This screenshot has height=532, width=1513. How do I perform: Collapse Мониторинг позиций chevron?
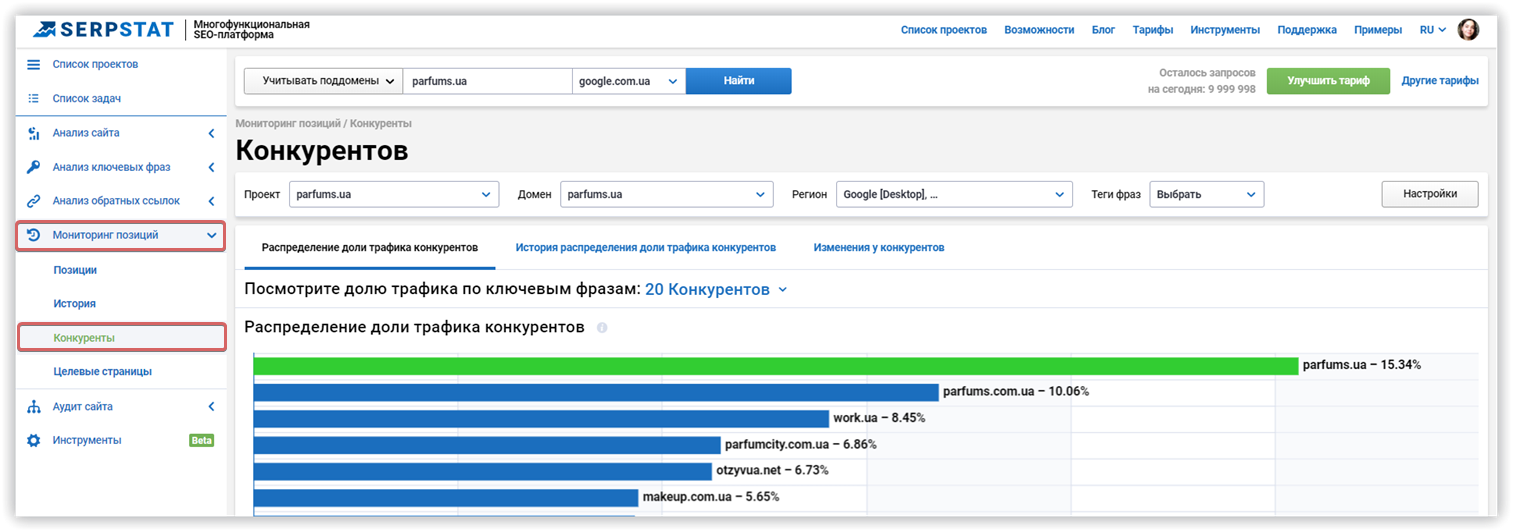211,236
